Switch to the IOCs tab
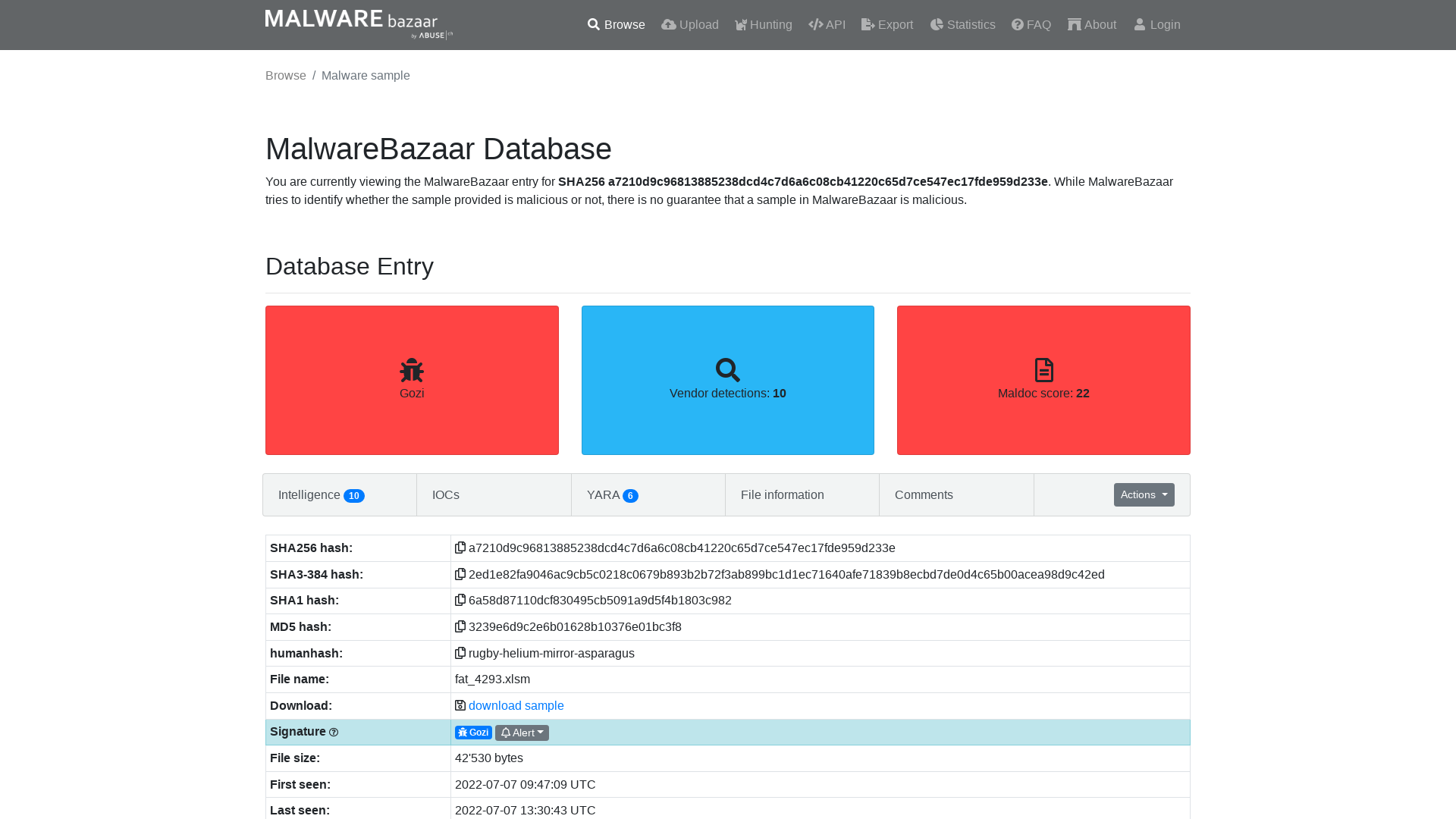 445,494
